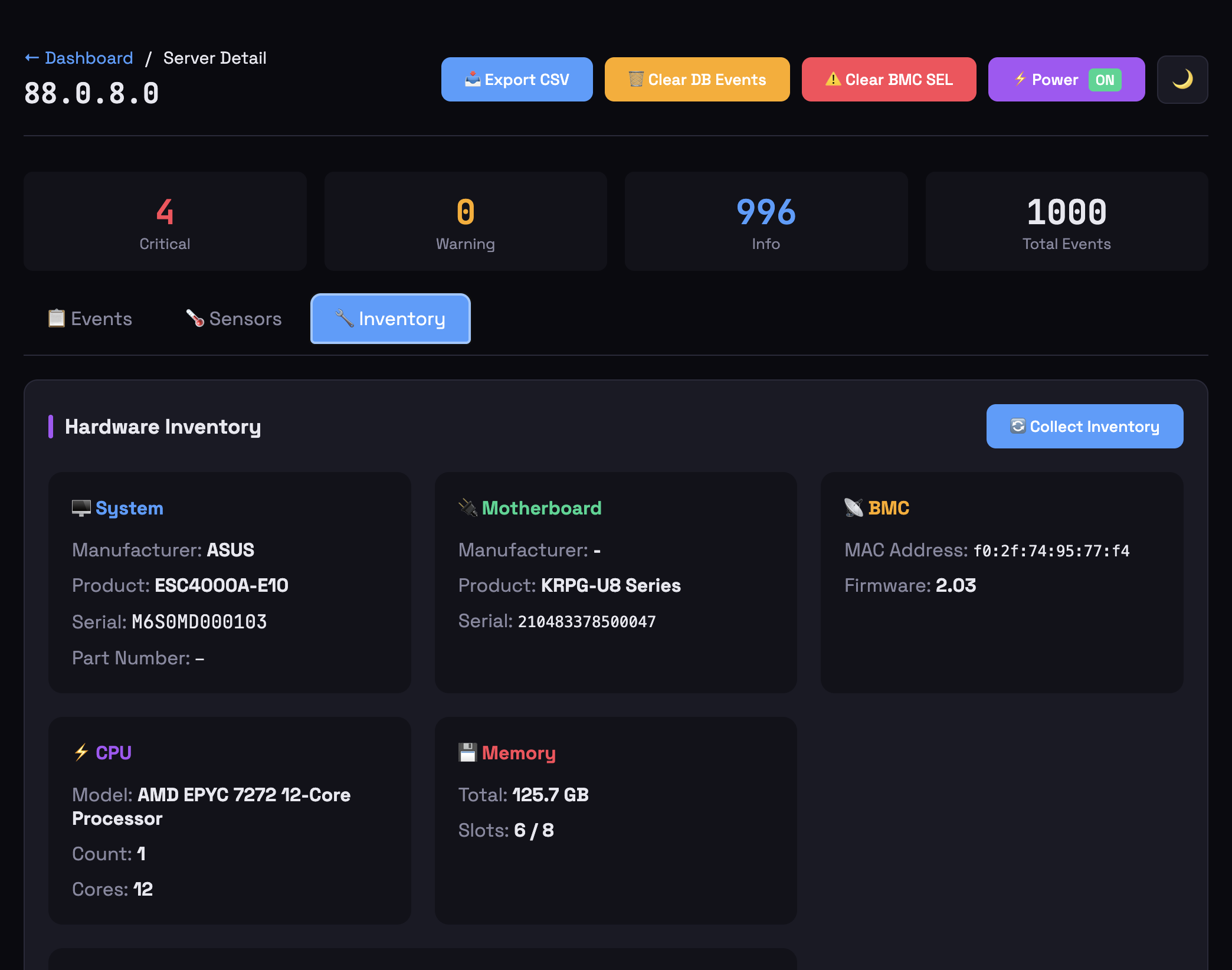Click the export tray icon on Export CSV
This screenshot has width=1232, height=970.
click(473, 79)
